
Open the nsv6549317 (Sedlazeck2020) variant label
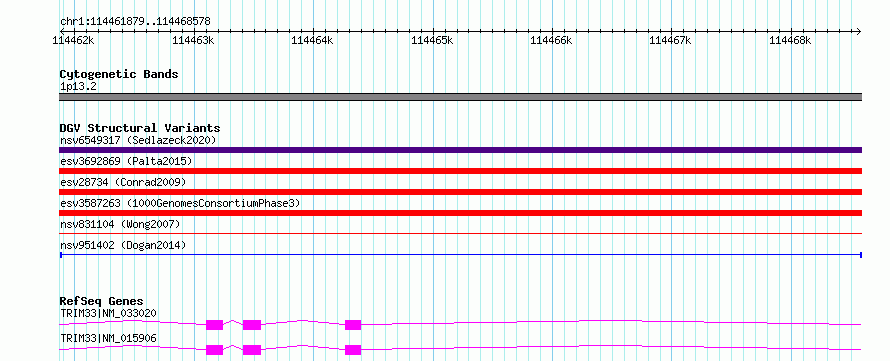(138, 140)
